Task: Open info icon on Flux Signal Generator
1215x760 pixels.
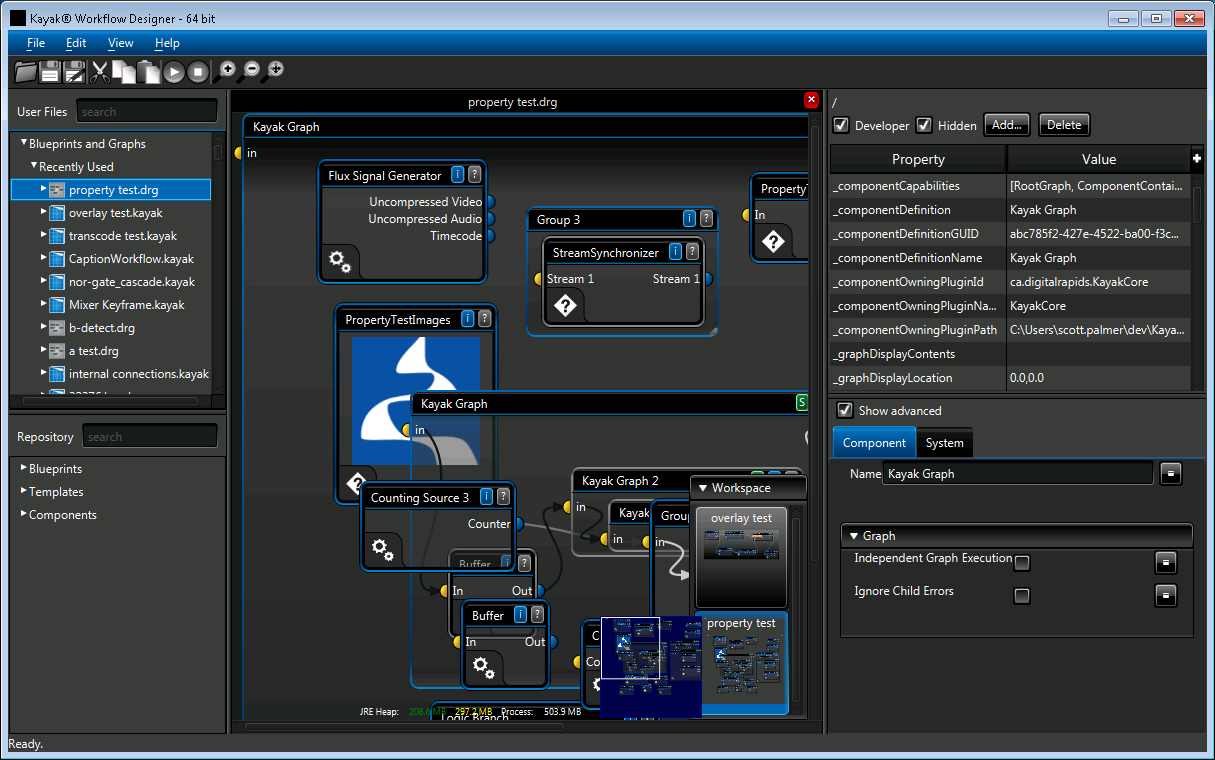Action: tap(458, 175)
